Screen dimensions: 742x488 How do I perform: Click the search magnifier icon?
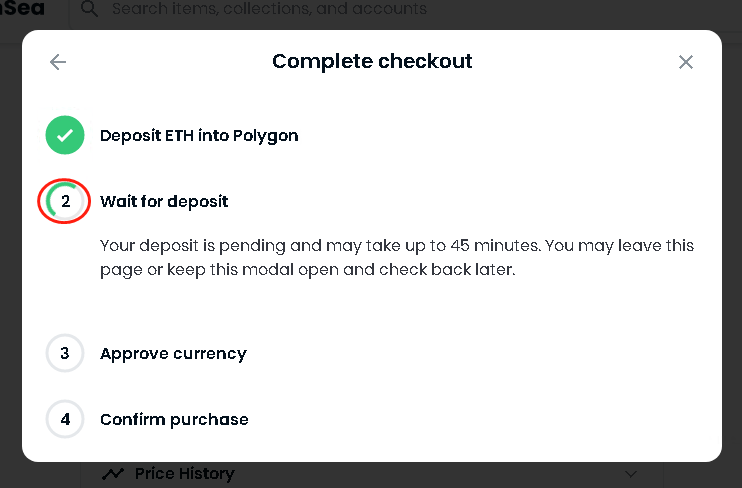90,10
